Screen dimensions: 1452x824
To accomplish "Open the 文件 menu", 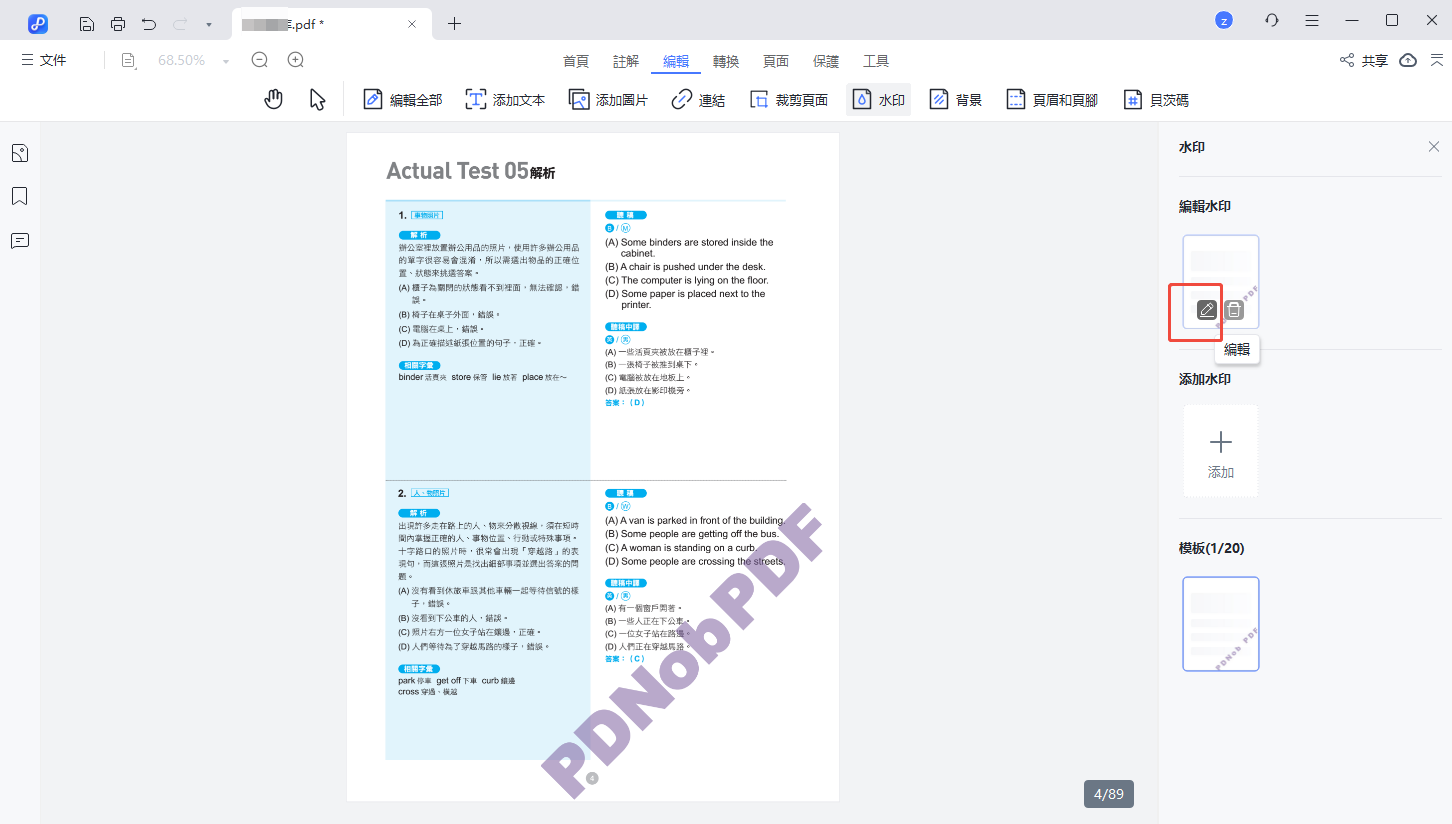I will pyautogui.click(x=44, y=60).
